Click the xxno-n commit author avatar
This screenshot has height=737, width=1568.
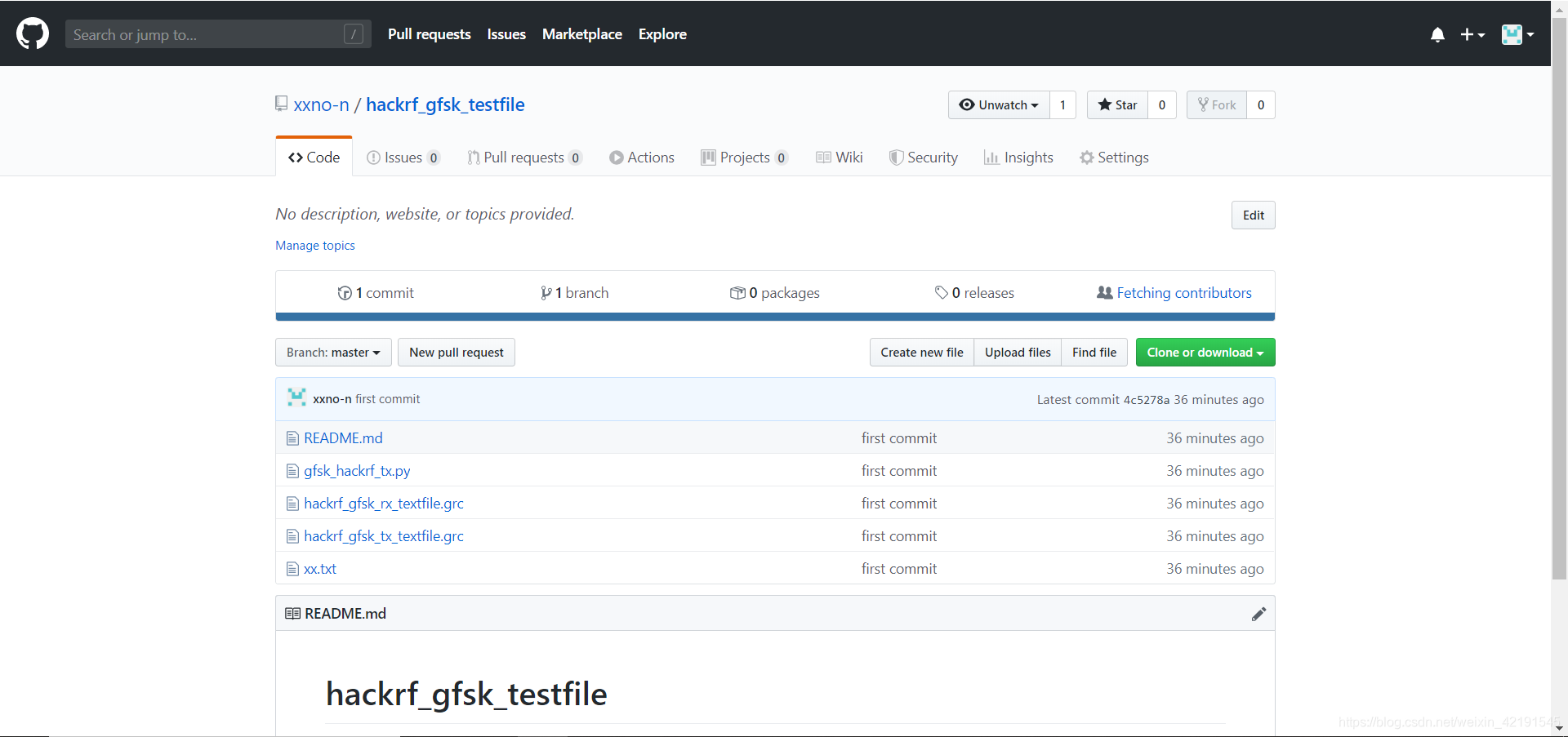tap(296, 398)
